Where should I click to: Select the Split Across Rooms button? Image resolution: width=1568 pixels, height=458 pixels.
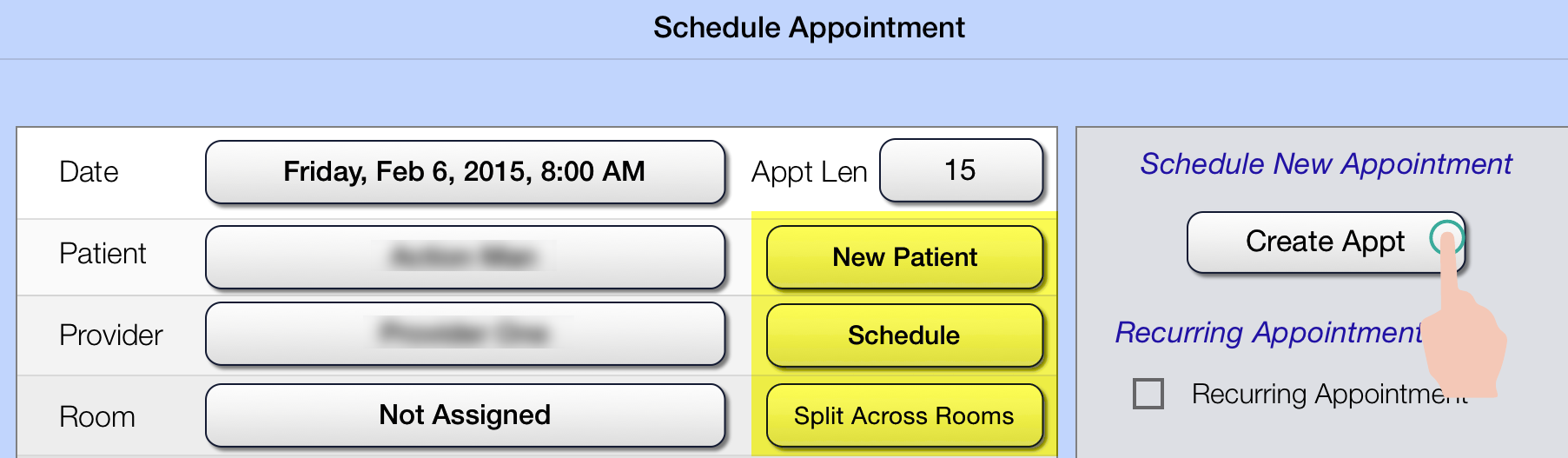(x=904, y=416)
